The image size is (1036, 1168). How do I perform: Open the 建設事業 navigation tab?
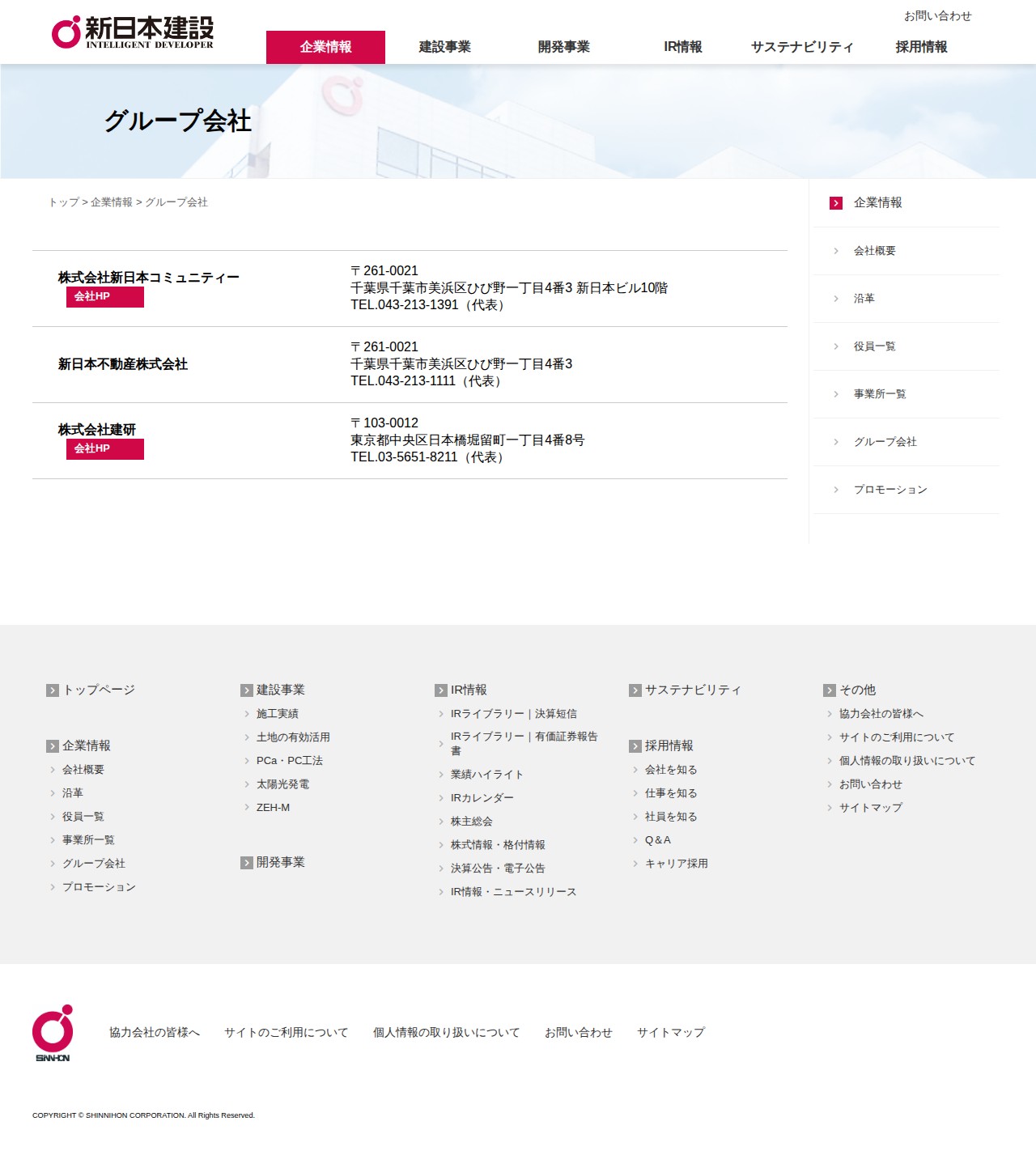444,47
